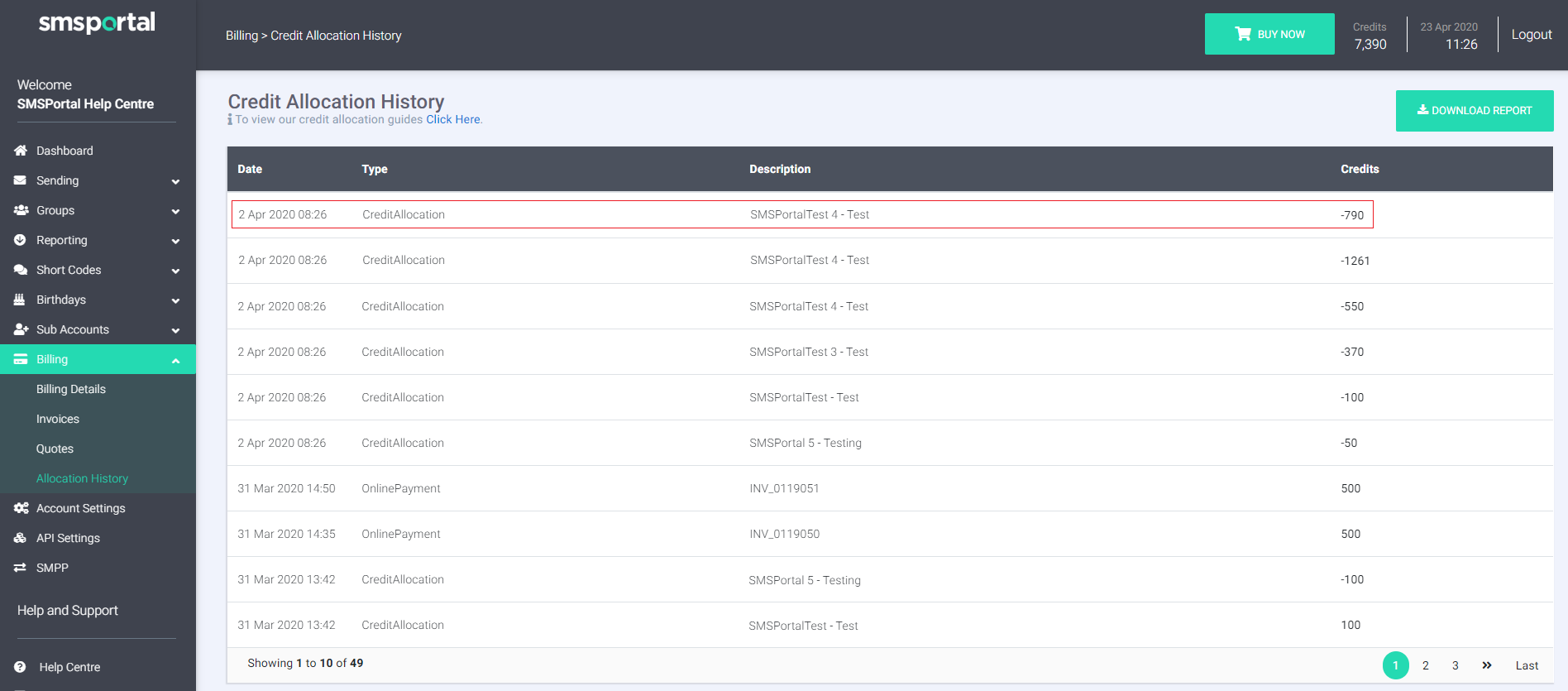Click the INV_0119051 description cell
This screenshot has width=1568, height=691.
(x=784, y=488)
